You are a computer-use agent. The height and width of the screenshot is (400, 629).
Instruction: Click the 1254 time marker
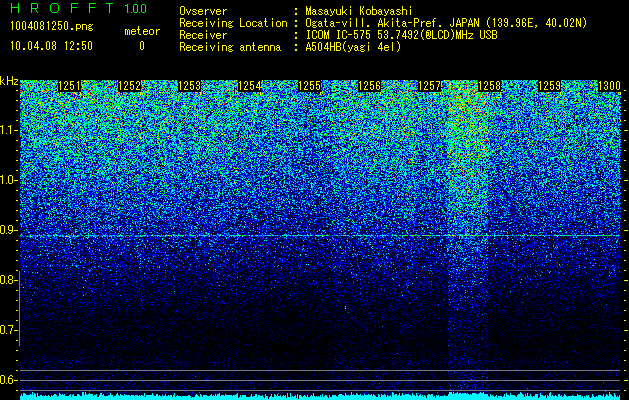pyautogui.click(x=250, y=86)
